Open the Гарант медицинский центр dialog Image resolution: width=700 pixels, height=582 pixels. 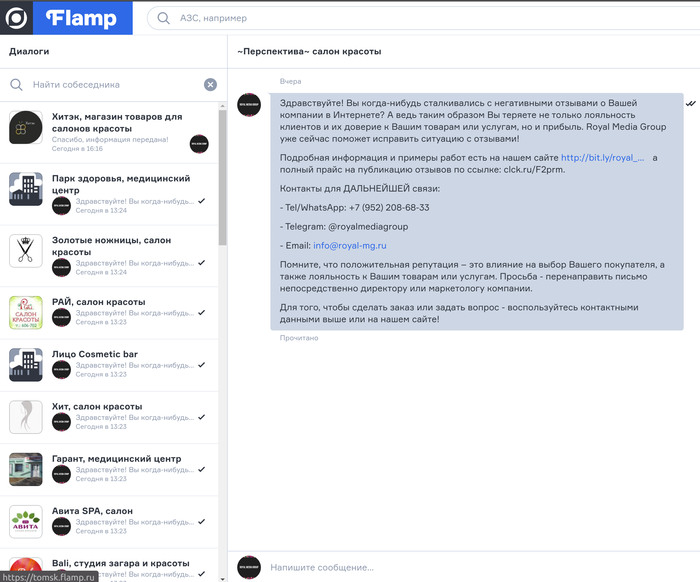pyautogui.click(x=109, y=470)
